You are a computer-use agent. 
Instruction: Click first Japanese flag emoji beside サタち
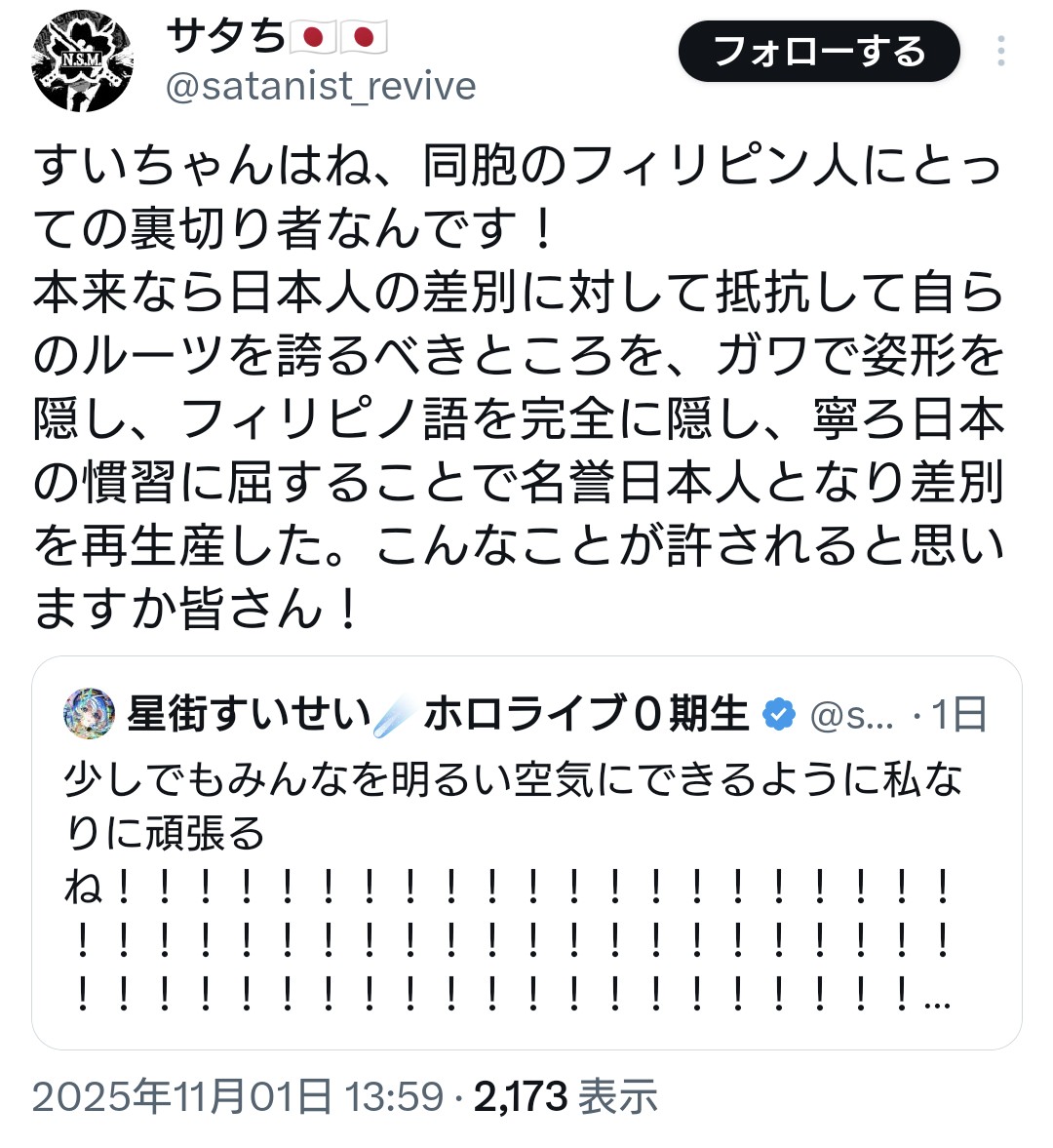pyautogui.click(x=313, y=38)
